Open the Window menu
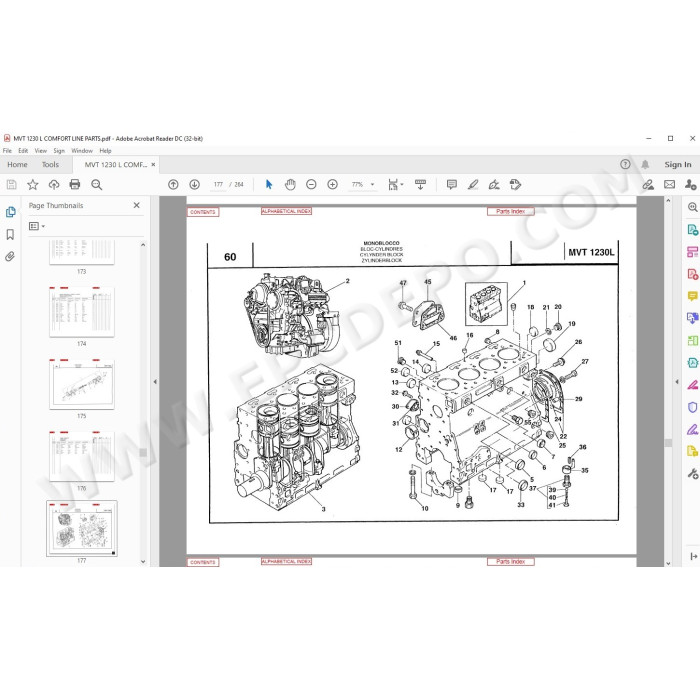Image resolution: width=700 pixels, height=700 pixels. pyautogui.click(x=82, y=151)
